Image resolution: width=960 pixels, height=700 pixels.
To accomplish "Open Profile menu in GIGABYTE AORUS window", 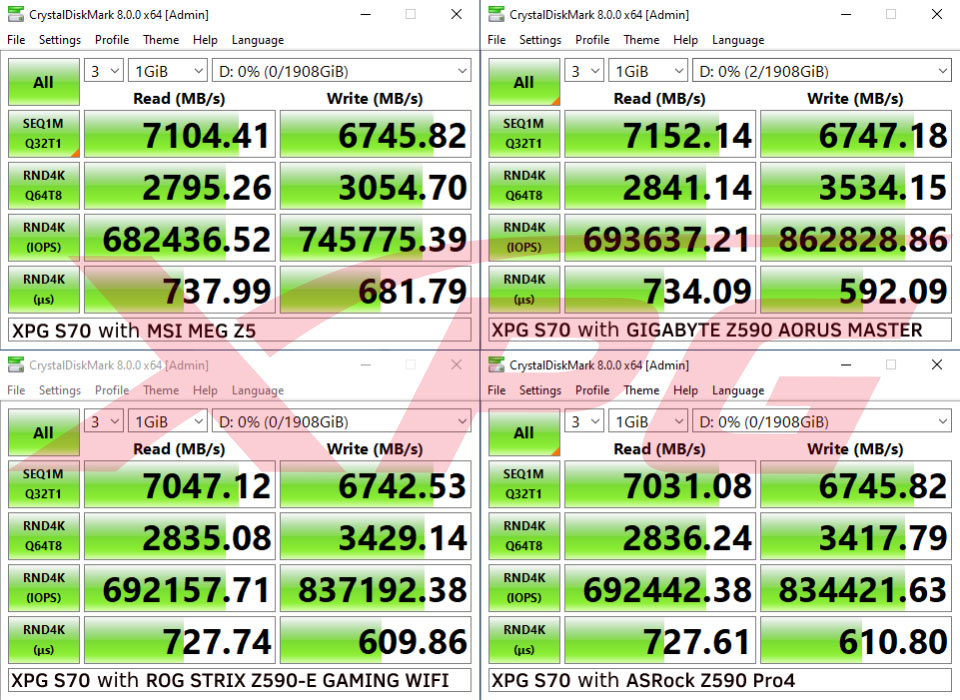I will 592,40.
